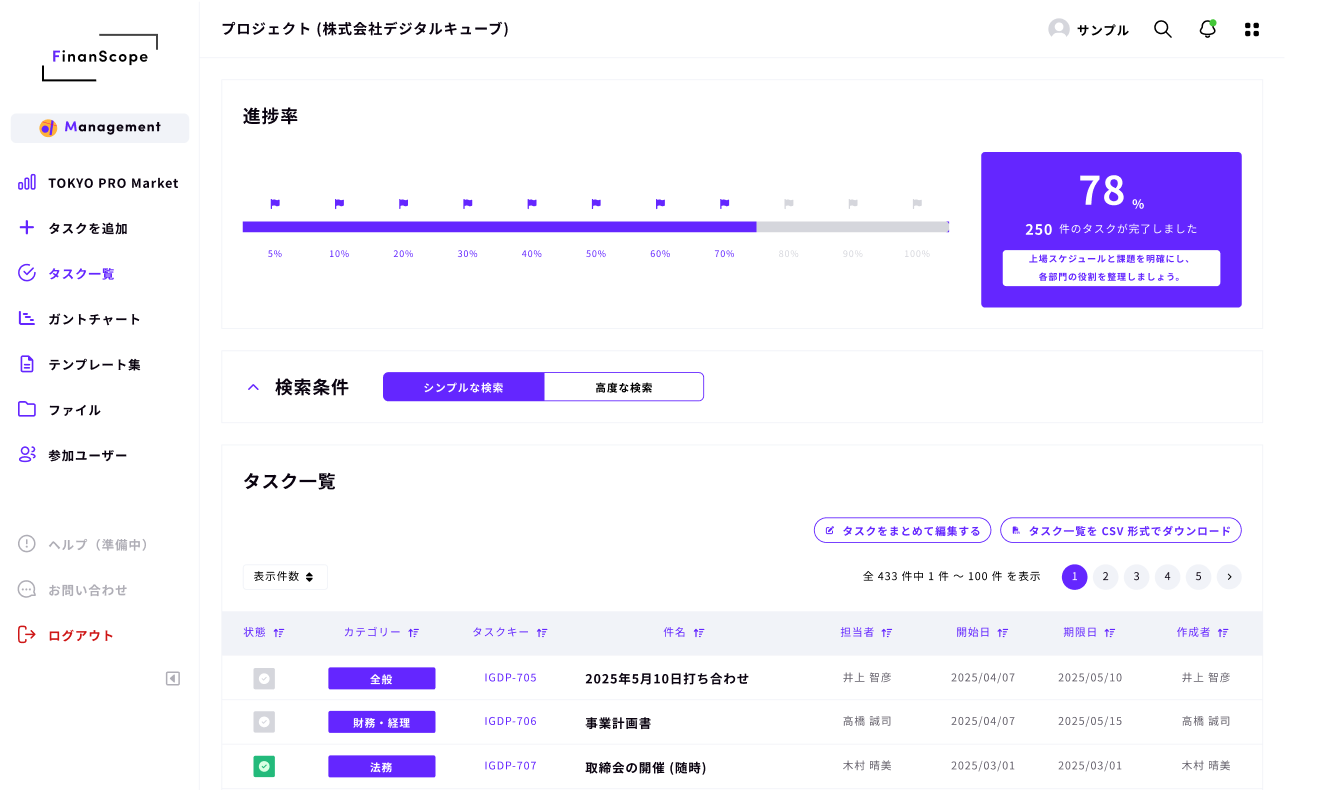This screenshot has width=1320, height=790.
Task: Click the 70% milestone flag
Action: click(724, 203)
